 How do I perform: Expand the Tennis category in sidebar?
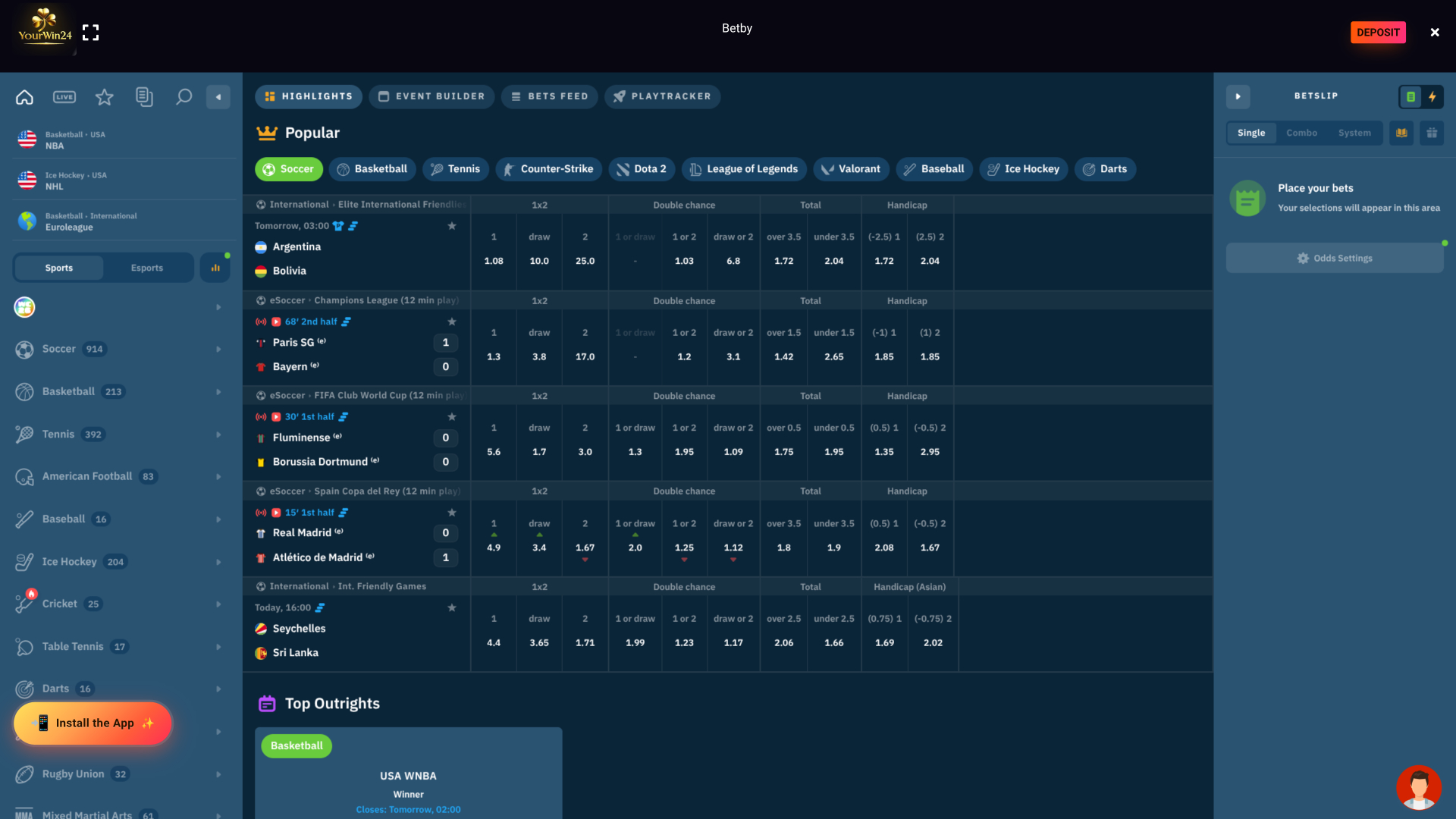(x=121, y=435)
